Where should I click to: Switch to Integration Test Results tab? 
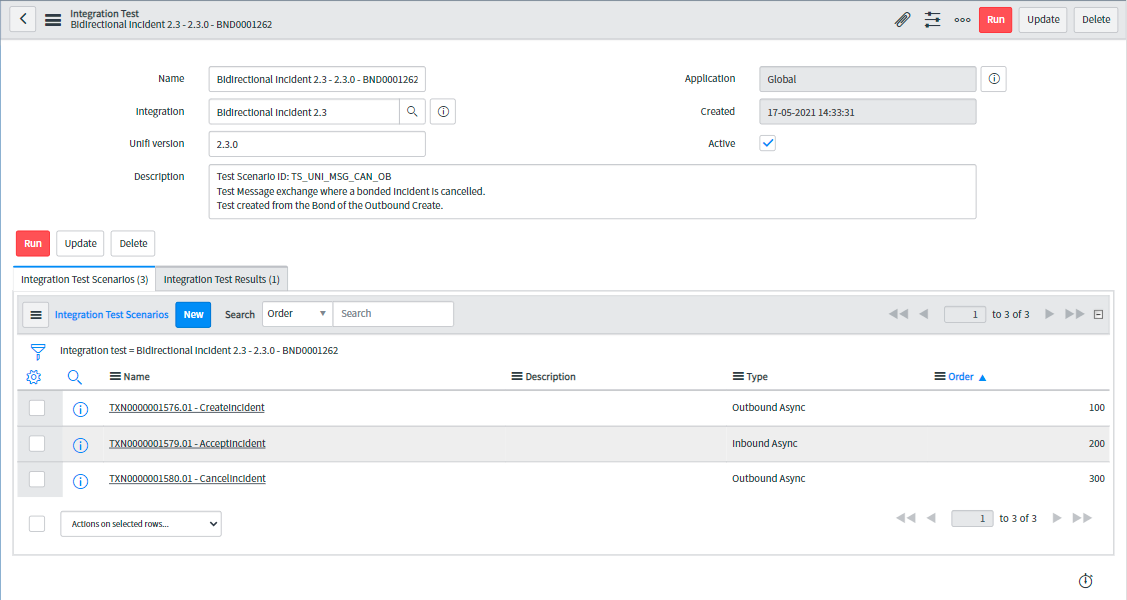pyautogui.click(x=221, y=279)
